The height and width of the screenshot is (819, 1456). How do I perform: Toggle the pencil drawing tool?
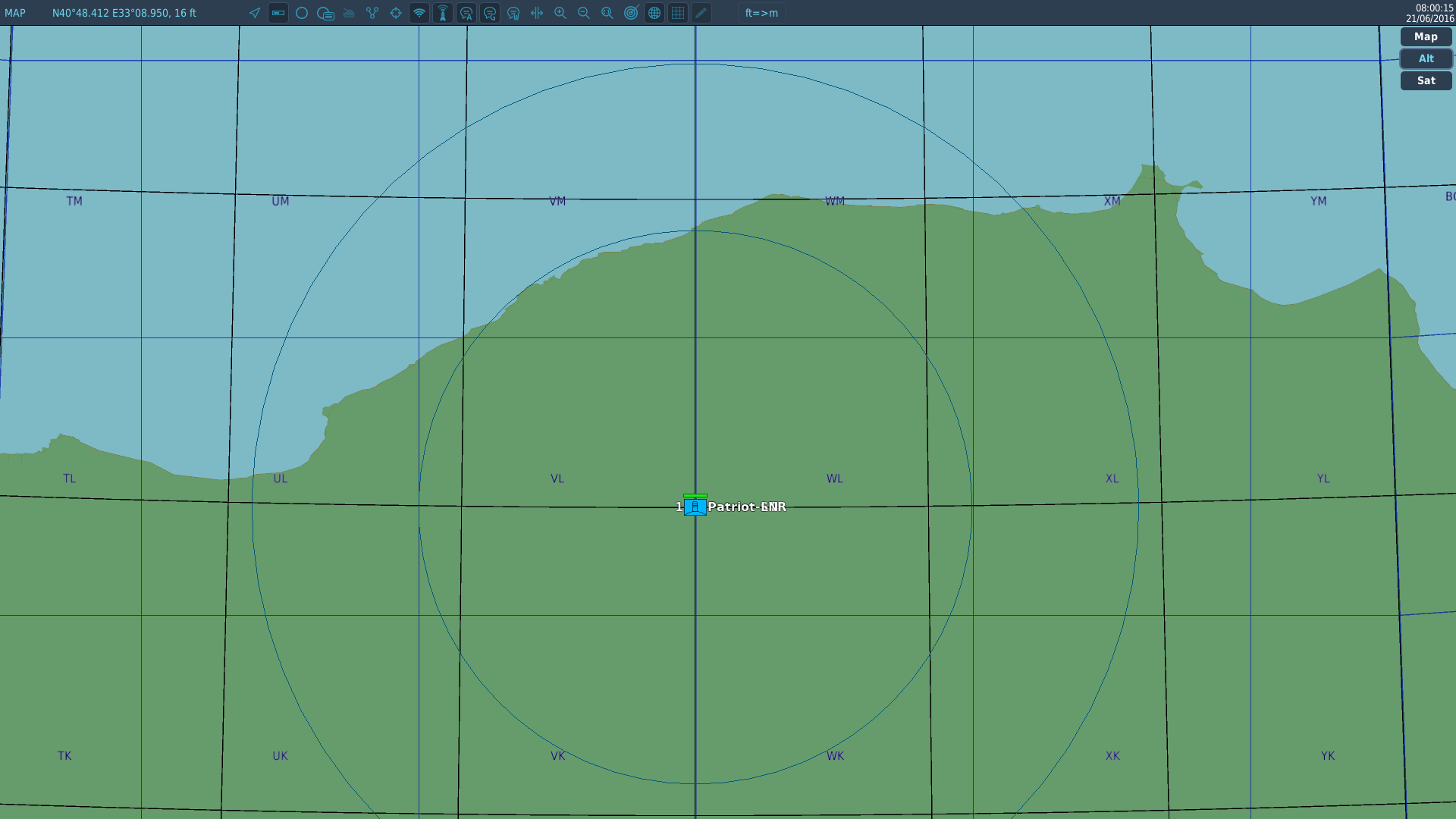point(701,13)
